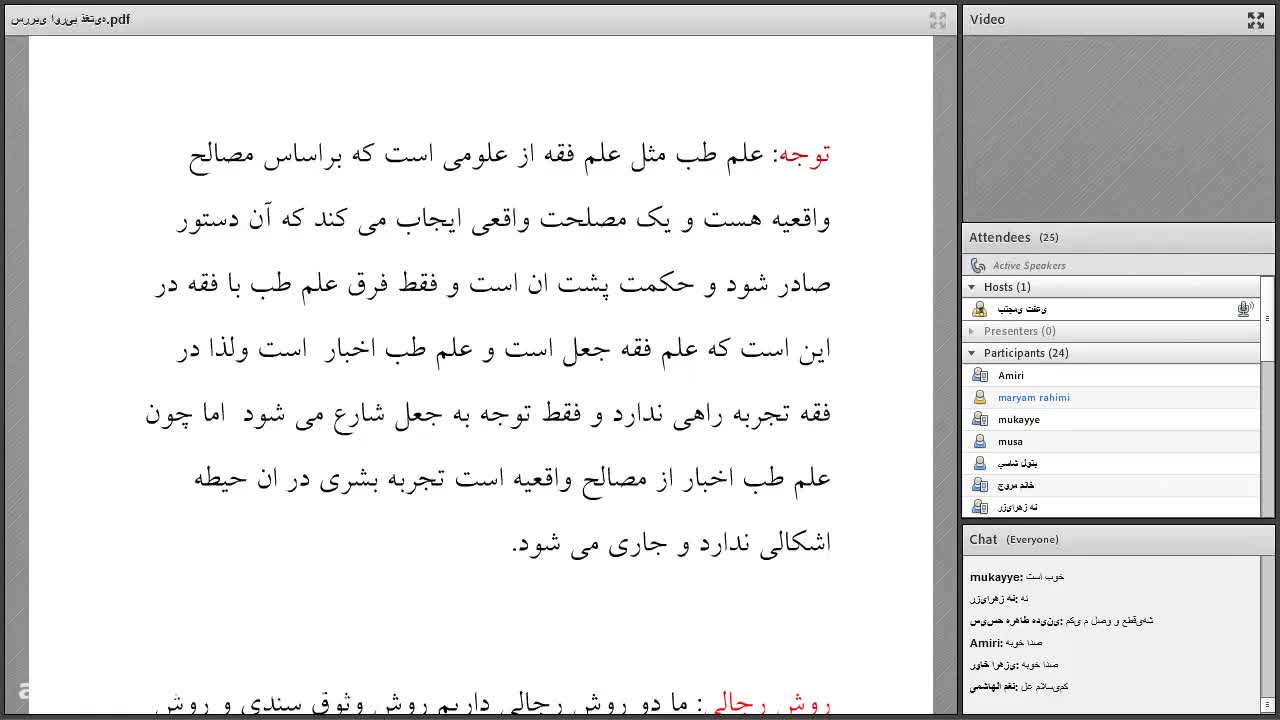Select participant maryam rahimi
Screen dimensions: 1280x720
pos(1111,397)
